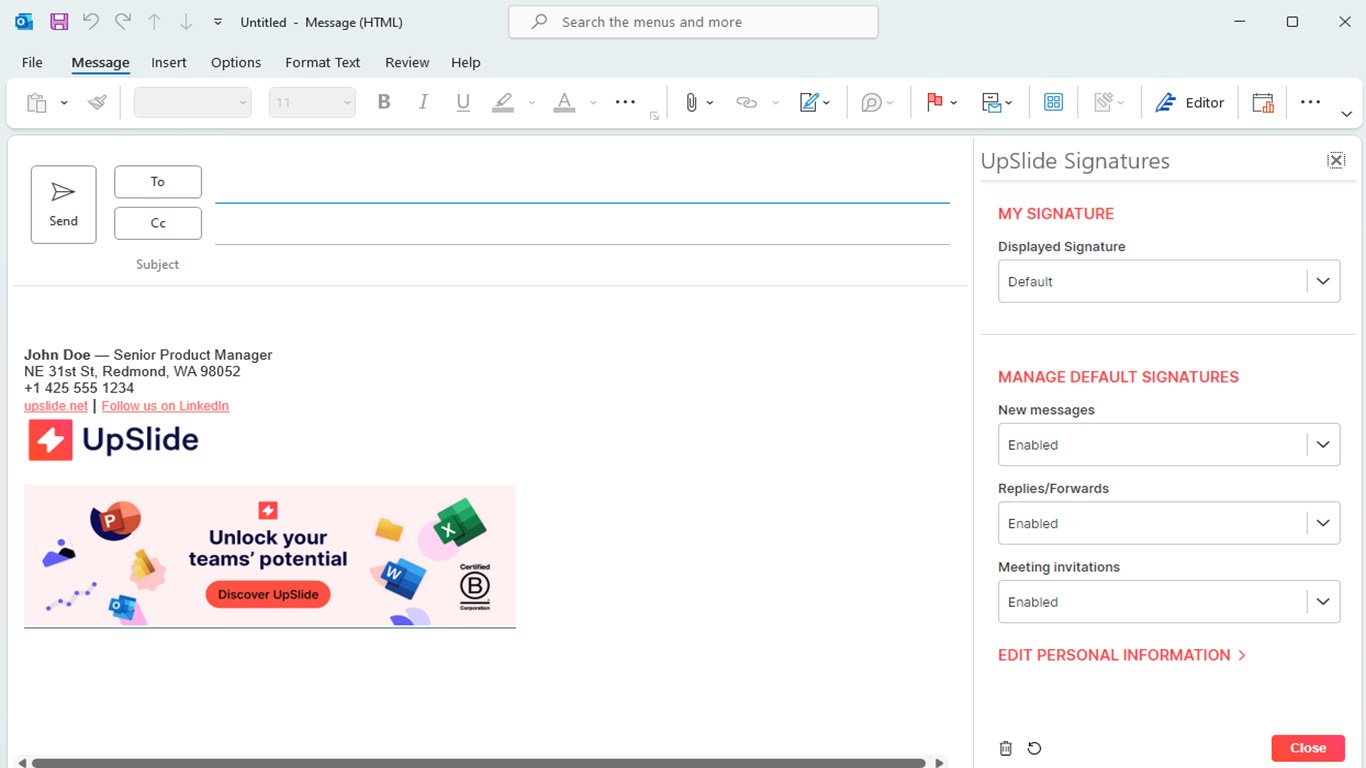Click the Paste clipboard icon

click(37, 102)
